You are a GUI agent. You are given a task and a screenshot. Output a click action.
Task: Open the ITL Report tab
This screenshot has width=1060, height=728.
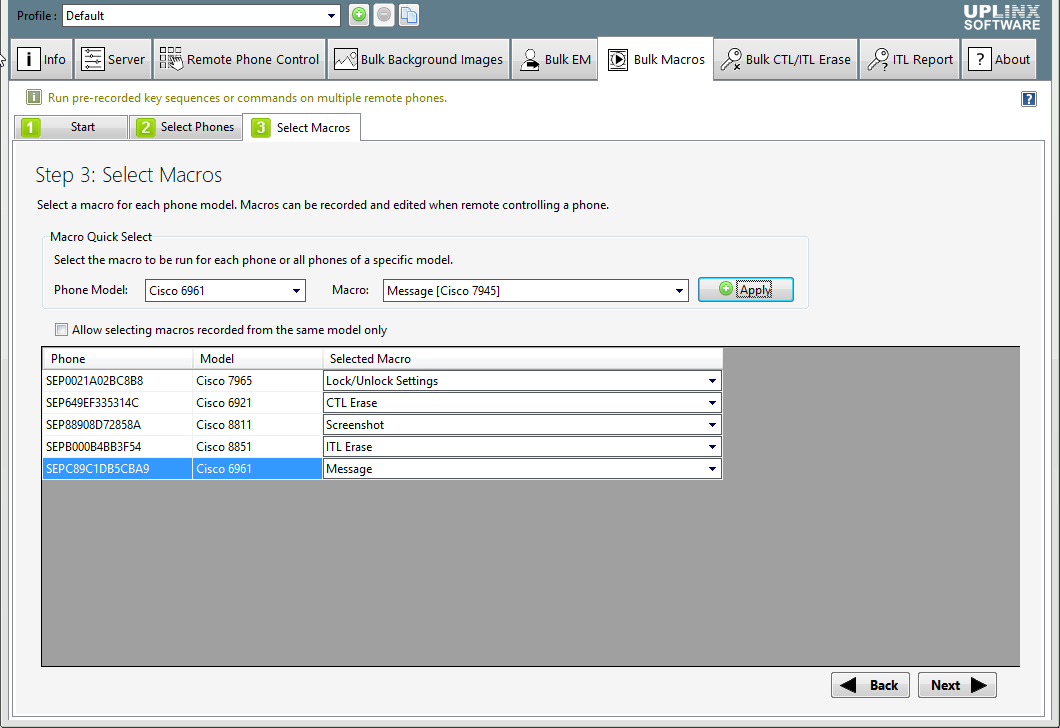click(x=910, y=59)
